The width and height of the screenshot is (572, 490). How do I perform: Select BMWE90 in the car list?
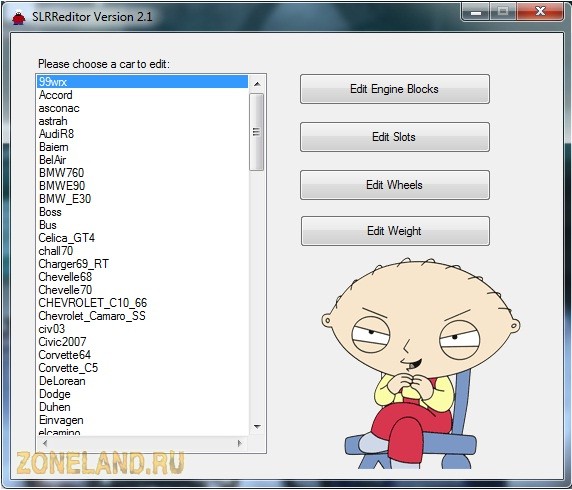(142, 186)
